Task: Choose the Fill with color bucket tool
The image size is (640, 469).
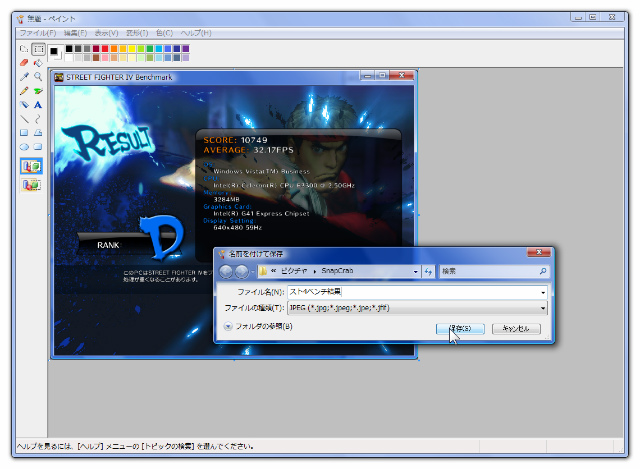Action: pyautogui.click(x=38, y=63)
